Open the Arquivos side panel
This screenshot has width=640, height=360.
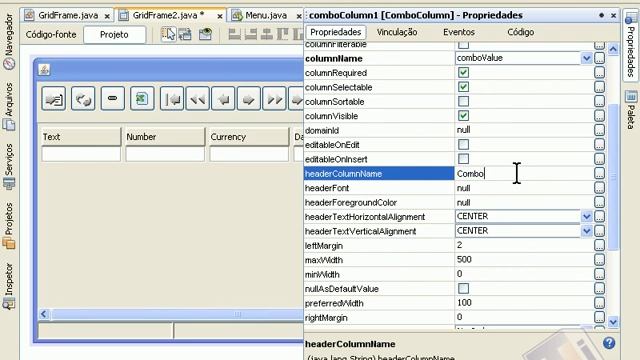[9, 106]
